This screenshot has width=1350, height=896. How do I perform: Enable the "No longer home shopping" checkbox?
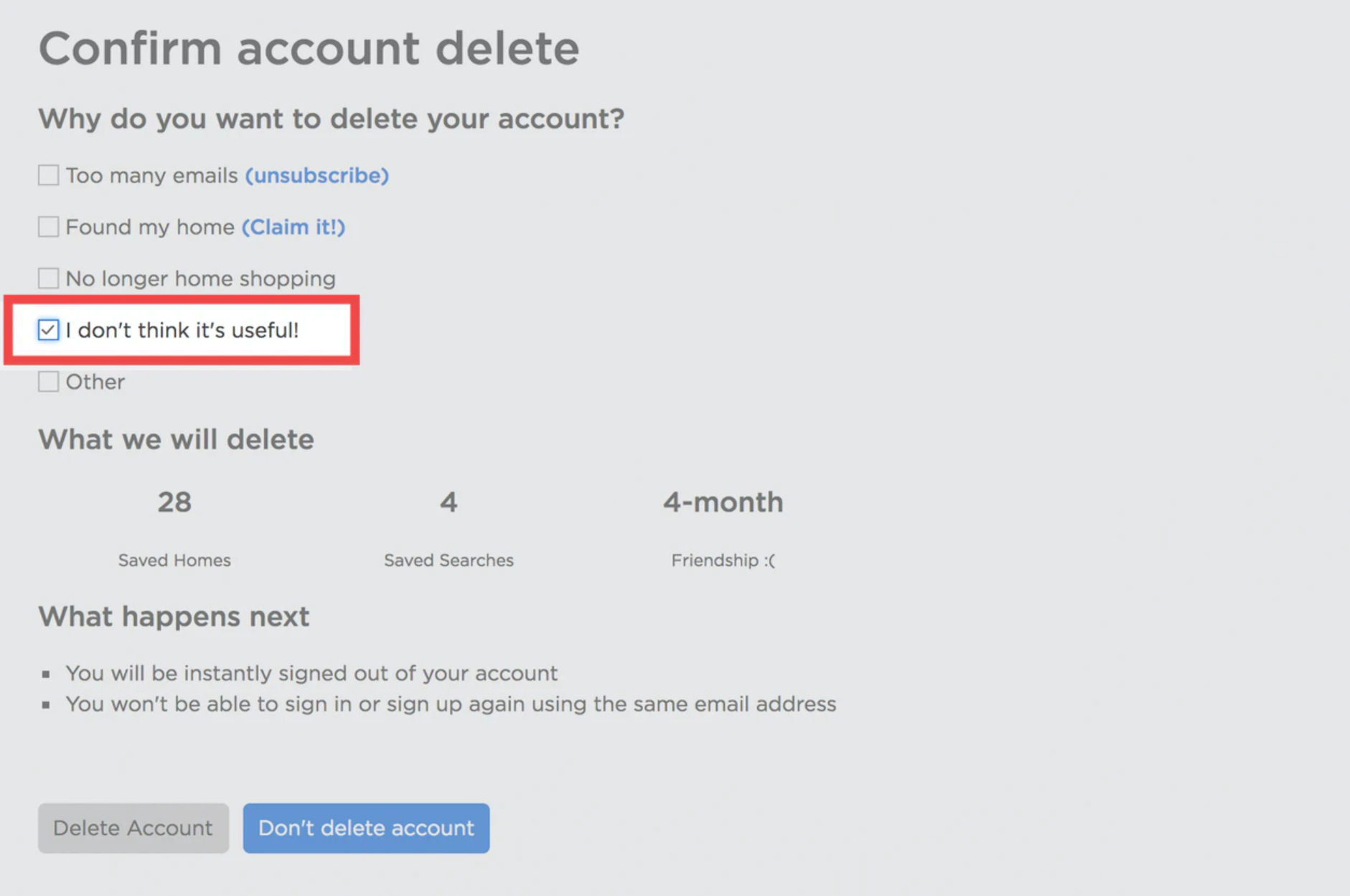pos(48,278)
